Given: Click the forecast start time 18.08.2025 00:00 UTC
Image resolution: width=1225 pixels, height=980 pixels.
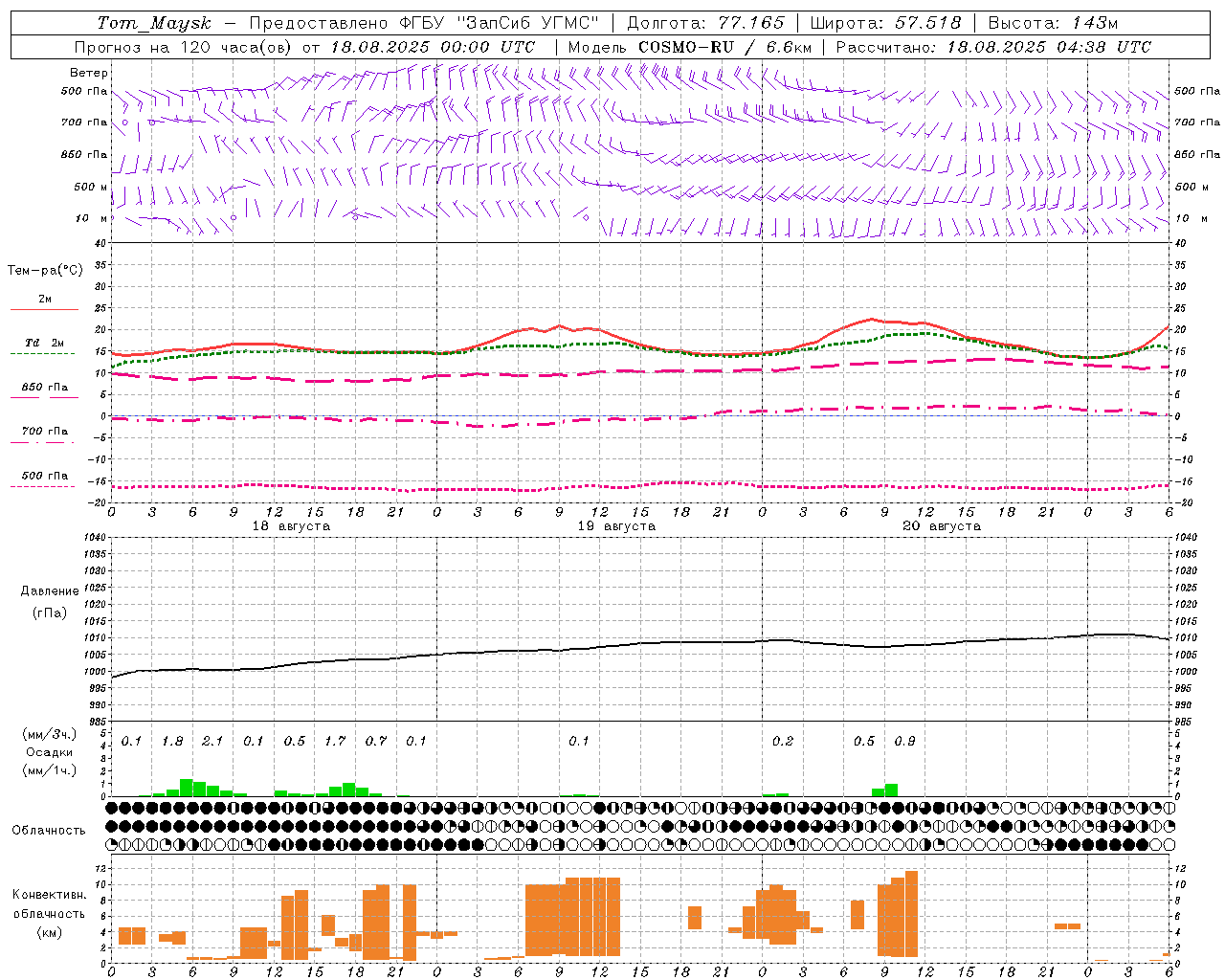Looking at the screenshot, I should pyautogui.click(x=433, y=47).
